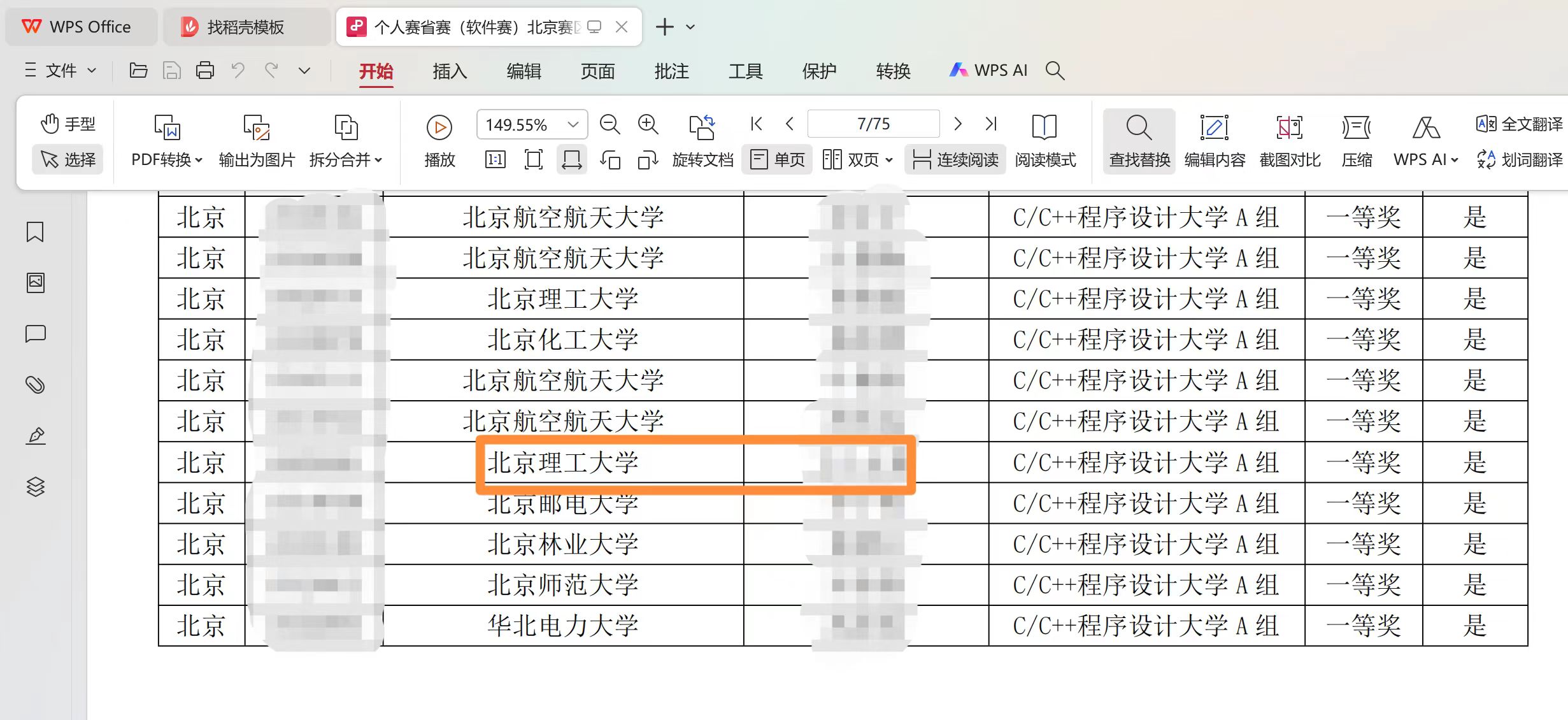This screenshot has width=1568, height=720.
Task: Open 拆分合并 dropdown
Action: click(x=346, y=141)
